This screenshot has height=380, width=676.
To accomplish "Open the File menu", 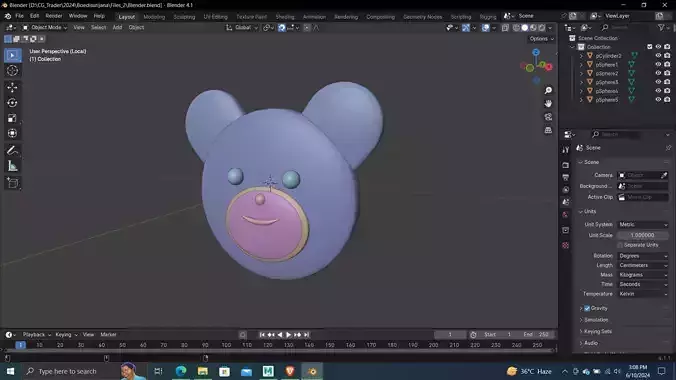I will 19,16.
